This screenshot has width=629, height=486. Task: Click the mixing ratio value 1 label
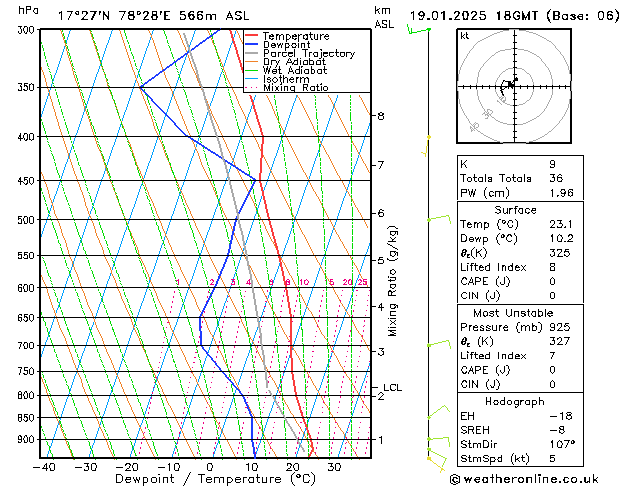click(178, 282)
